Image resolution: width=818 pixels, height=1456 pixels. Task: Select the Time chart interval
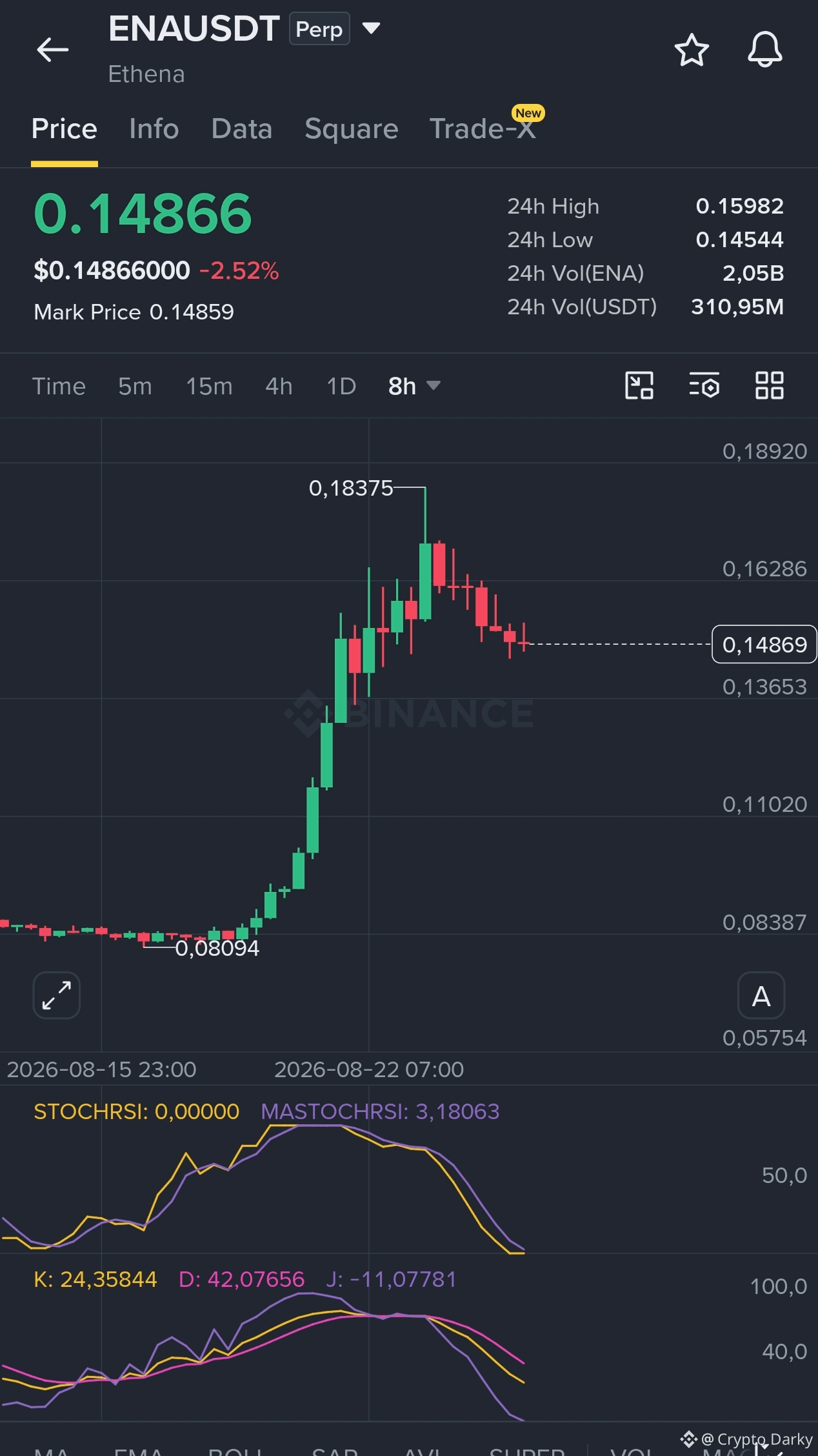coord(59,386)
